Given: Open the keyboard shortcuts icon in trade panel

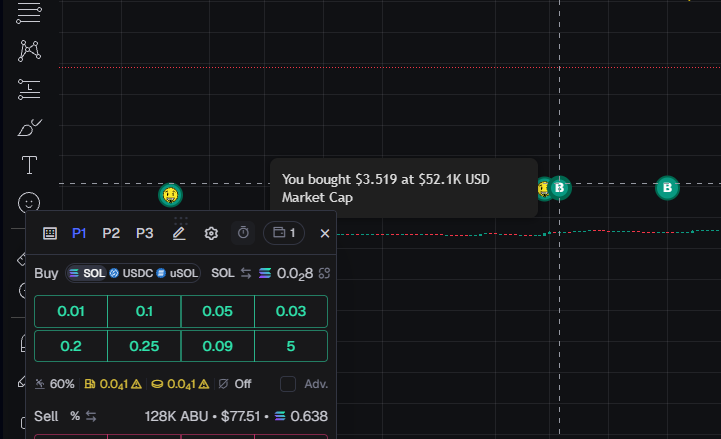Looking at the screenshot, I should [50, 233].
